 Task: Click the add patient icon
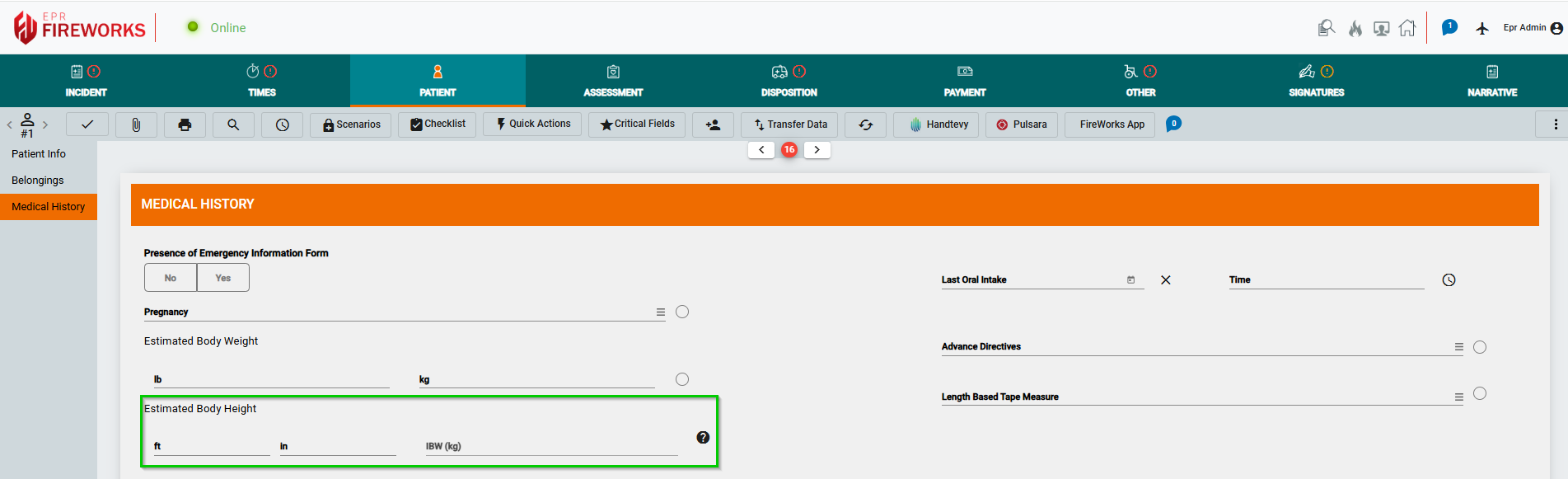coord(713,124)
